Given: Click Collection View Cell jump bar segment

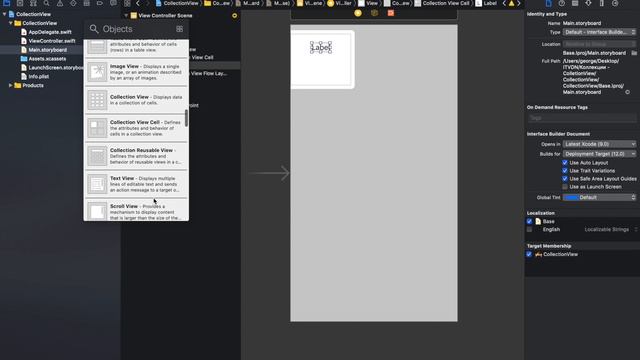Looking at the screenshot, I should pyautogui.click(x=442, y=3).
